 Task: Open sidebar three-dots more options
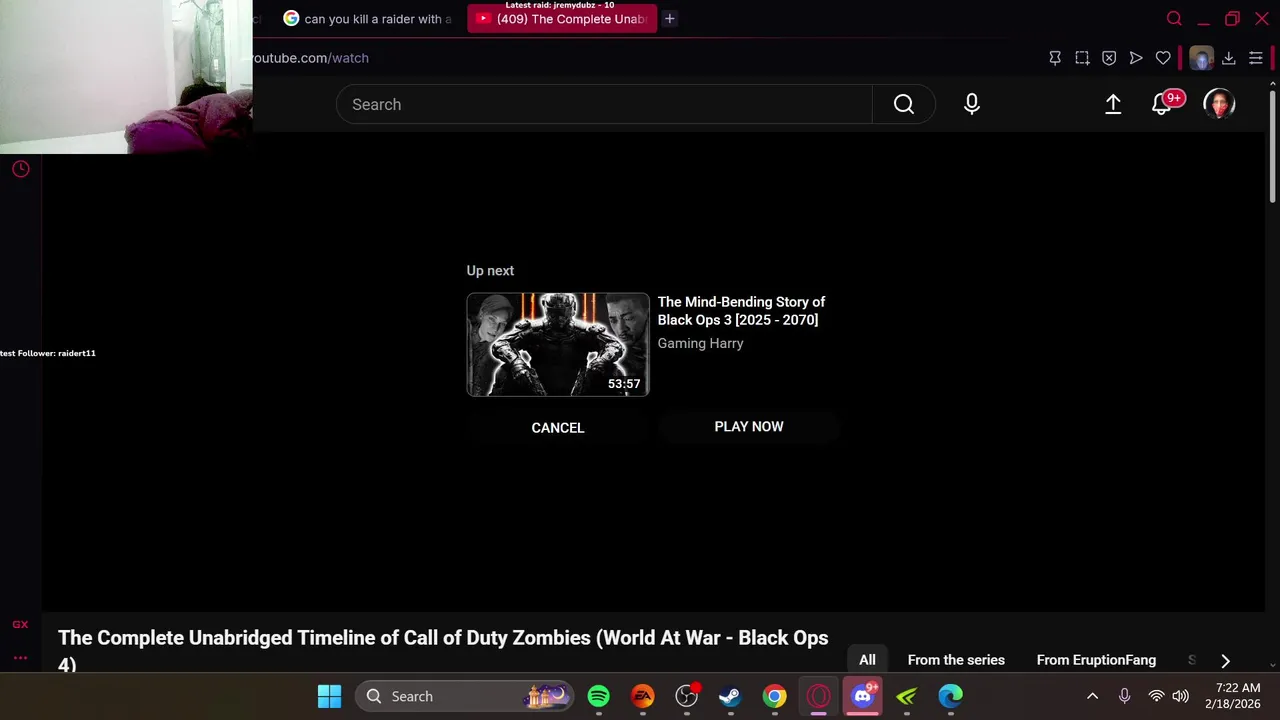(x=20, y=658)
